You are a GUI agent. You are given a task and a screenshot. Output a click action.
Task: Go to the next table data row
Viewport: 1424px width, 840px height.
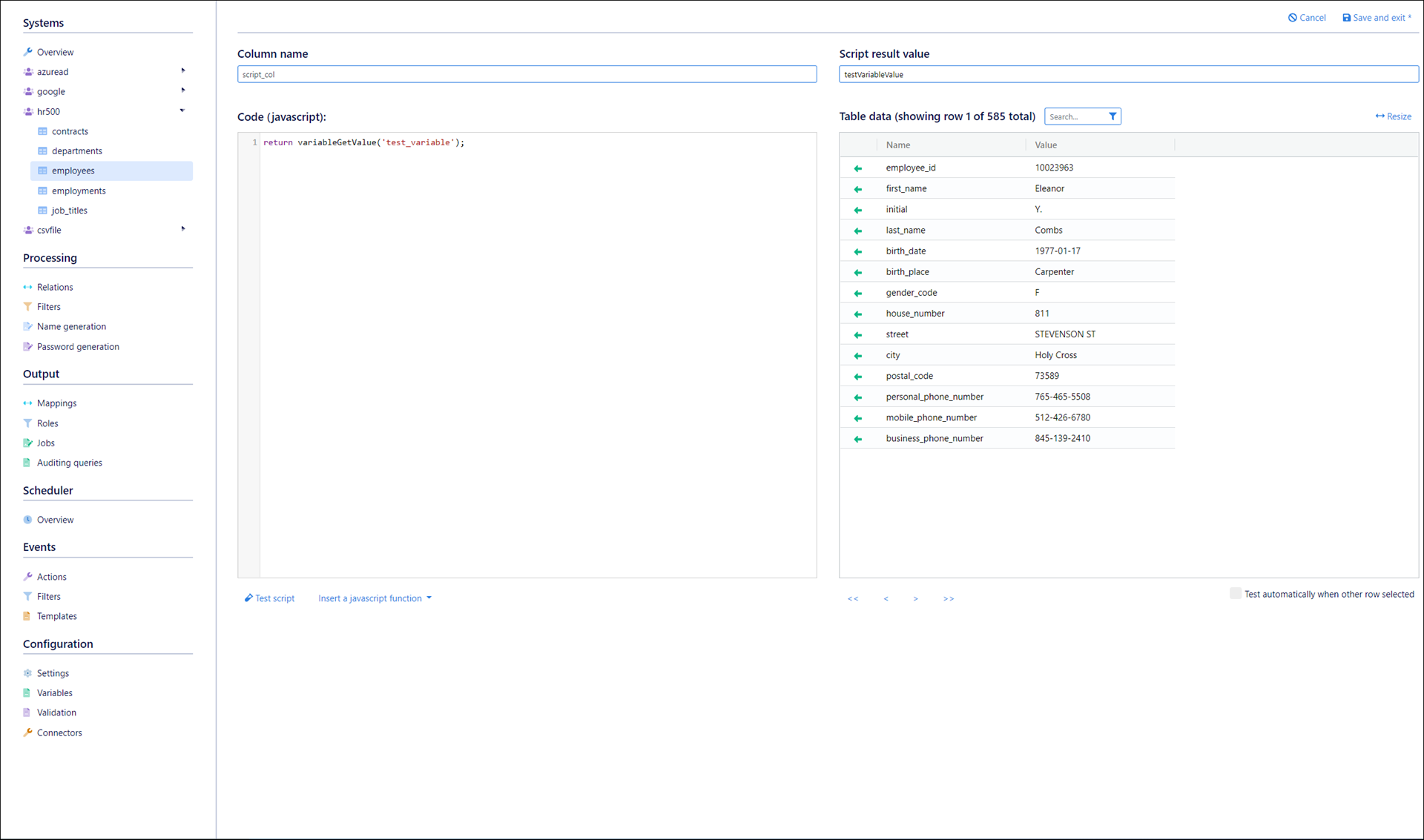click(916, 598)
